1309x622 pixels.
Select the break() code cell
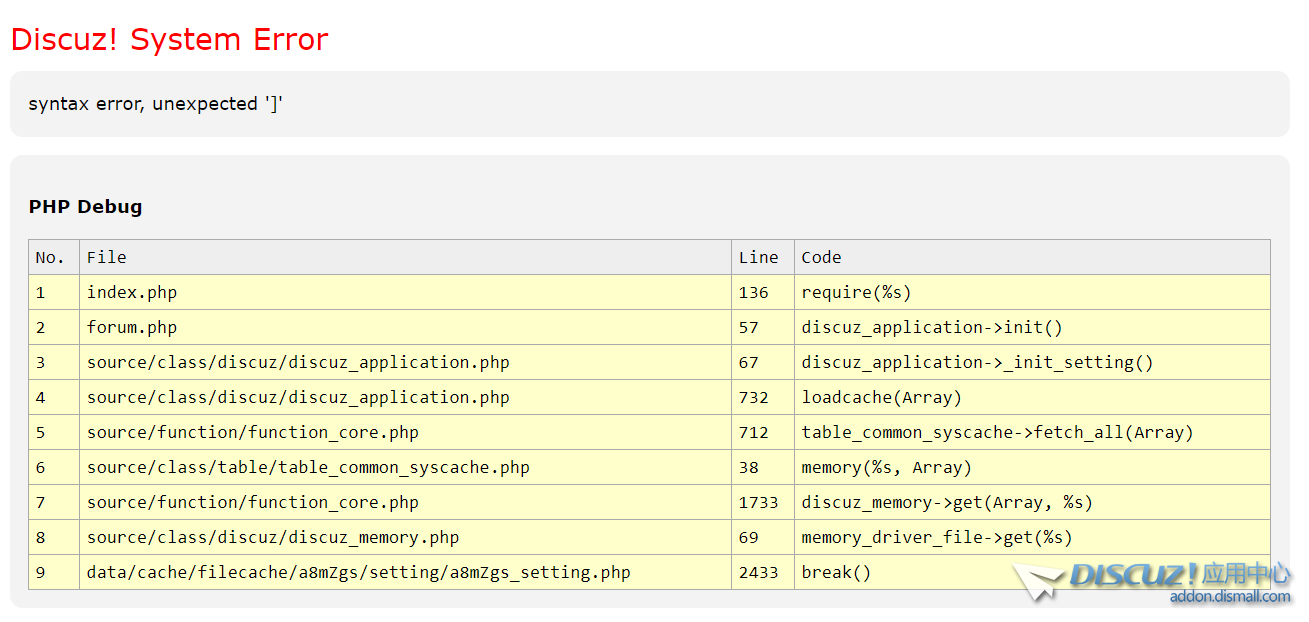coord(1032,572)
